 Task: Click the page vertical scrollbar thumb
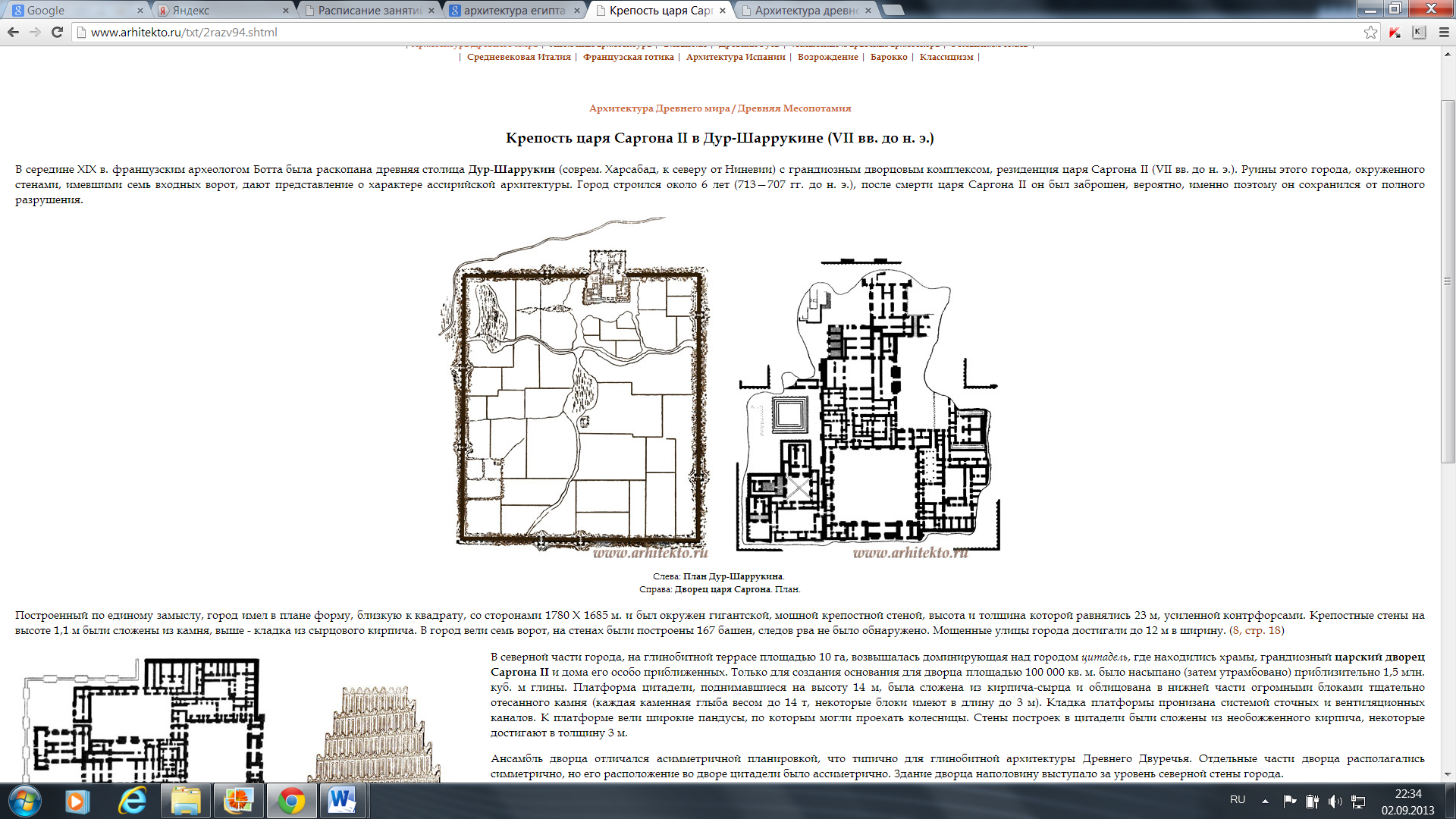click(1448, 281)
